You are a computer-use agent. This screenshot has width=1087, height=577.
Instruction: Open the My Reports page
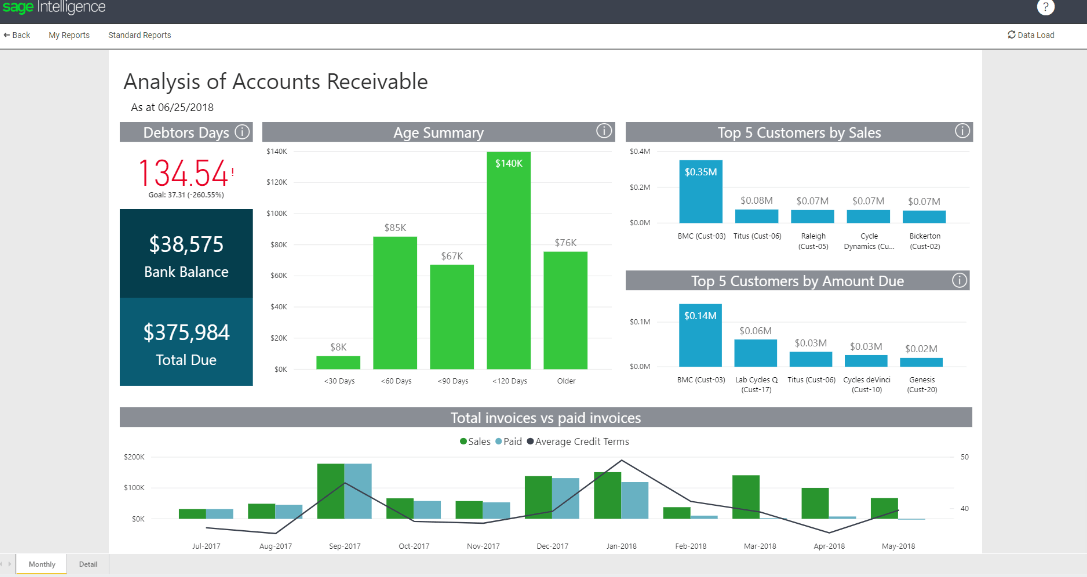[x=68, y=34]
